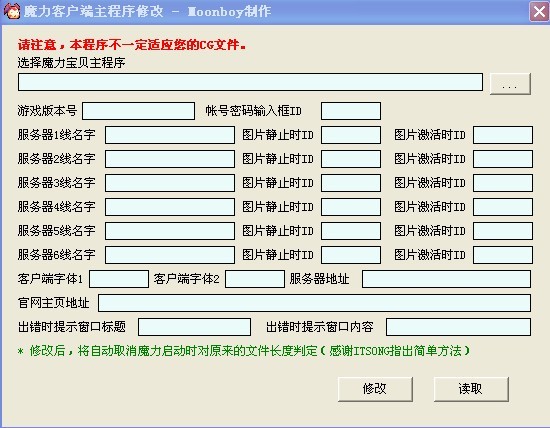
Task: Click the red warning text 请注意，本程序不一定适应您的CG文件
Action: coord(132,45)
